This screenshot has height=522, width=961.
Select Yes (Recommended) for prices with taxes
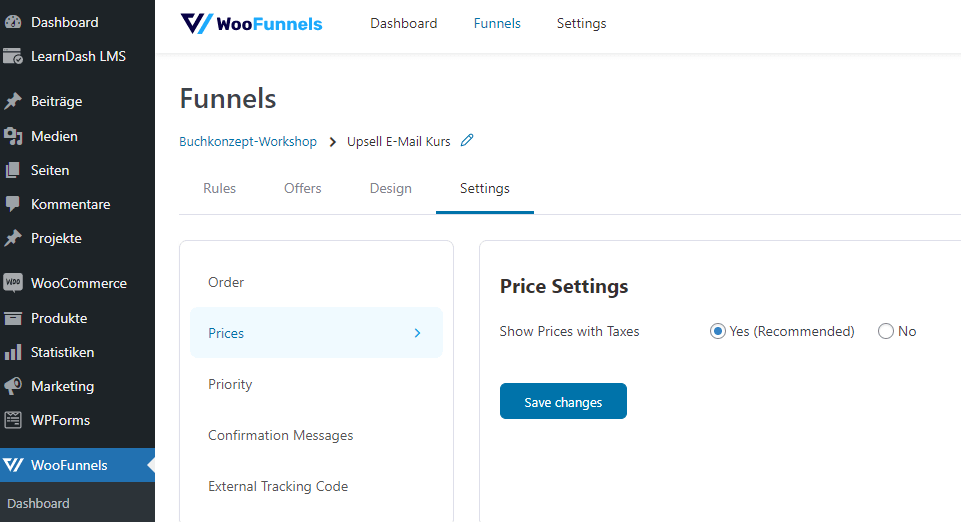pyautogui.click(x=718, y=331)
